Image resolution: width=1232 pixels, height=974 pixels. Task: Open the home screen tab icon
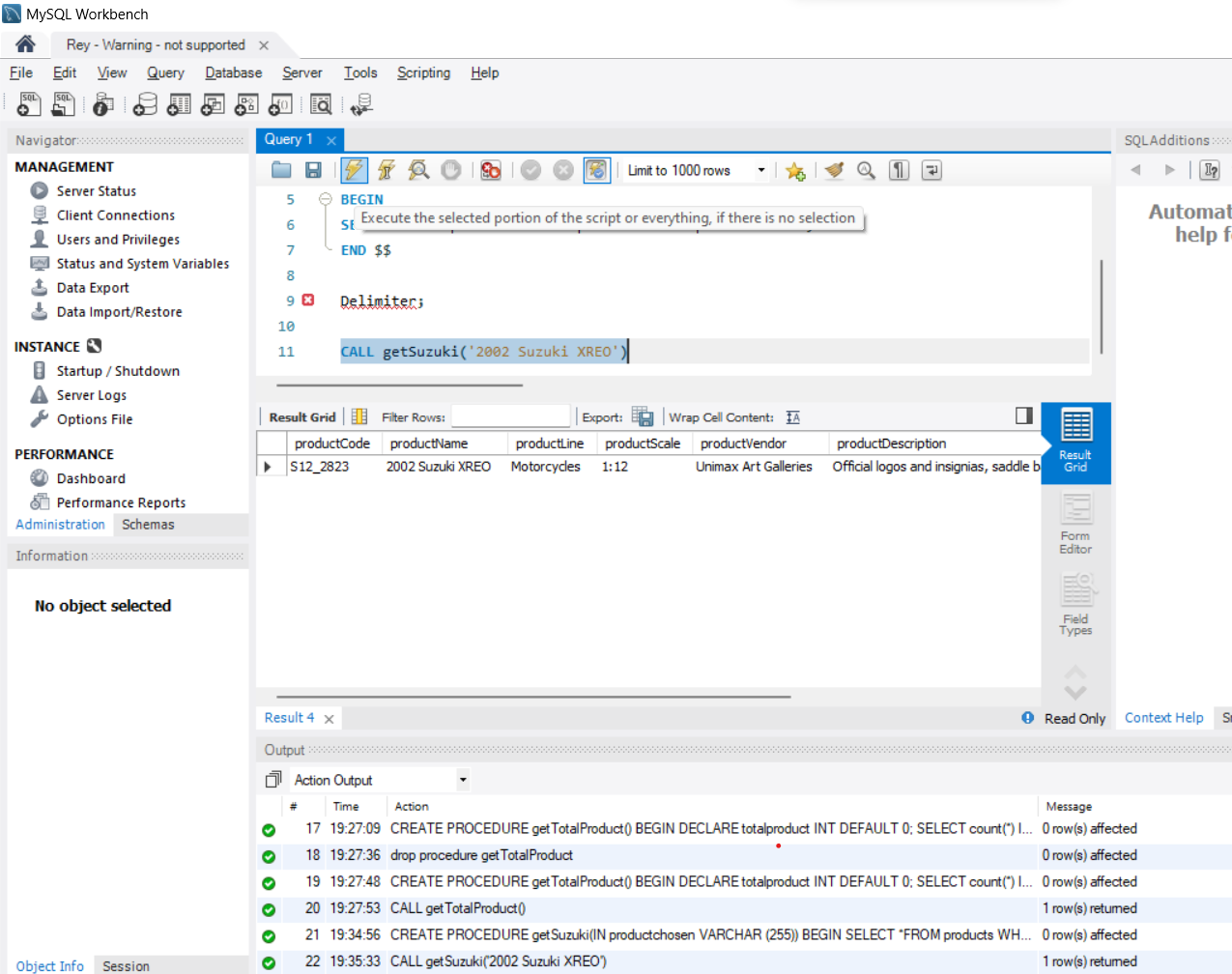tap(25, 43)
